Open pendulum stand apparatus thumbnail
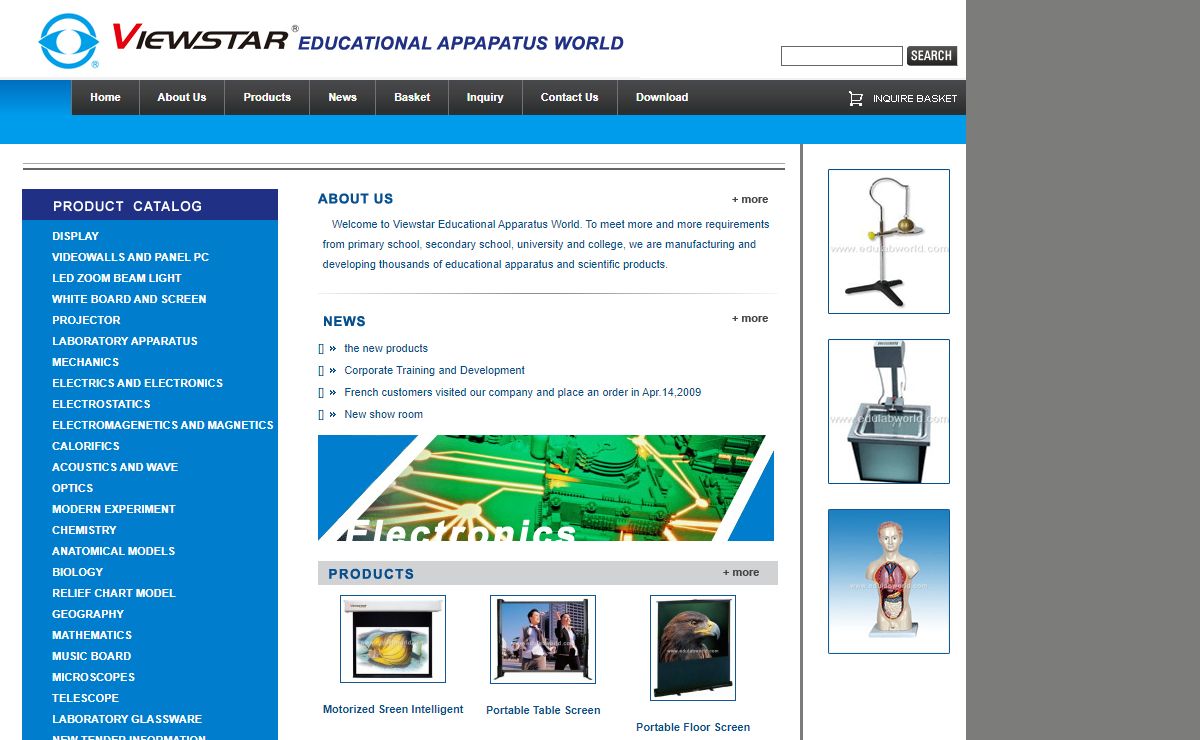1200x740 pixels. pyautogui.click(x=889, y=241)
